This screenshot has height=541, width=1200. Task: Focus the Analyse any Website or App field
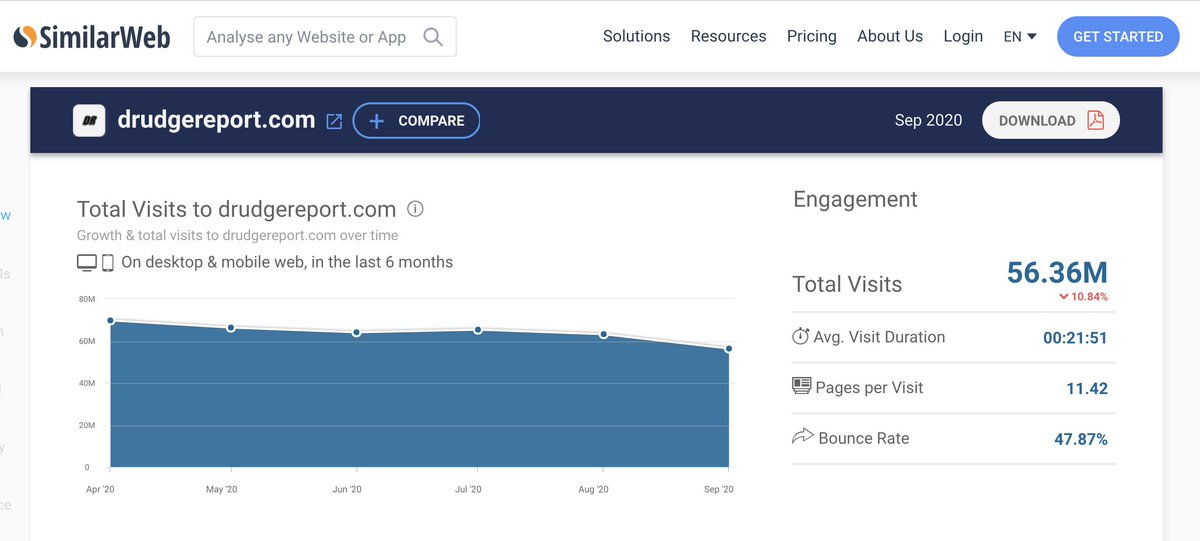325,37
